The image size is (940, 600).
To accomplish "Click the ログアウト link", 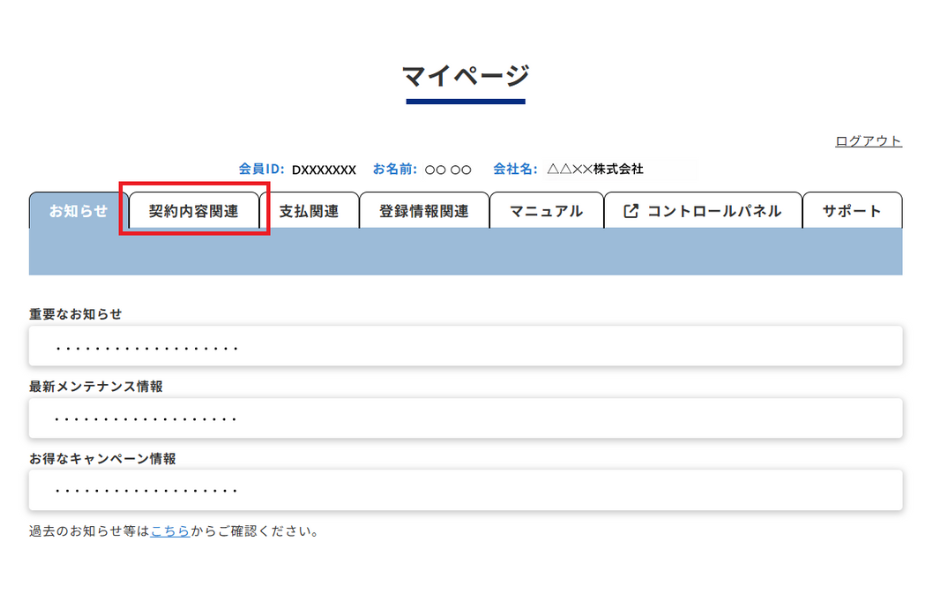I will (868, 141).
